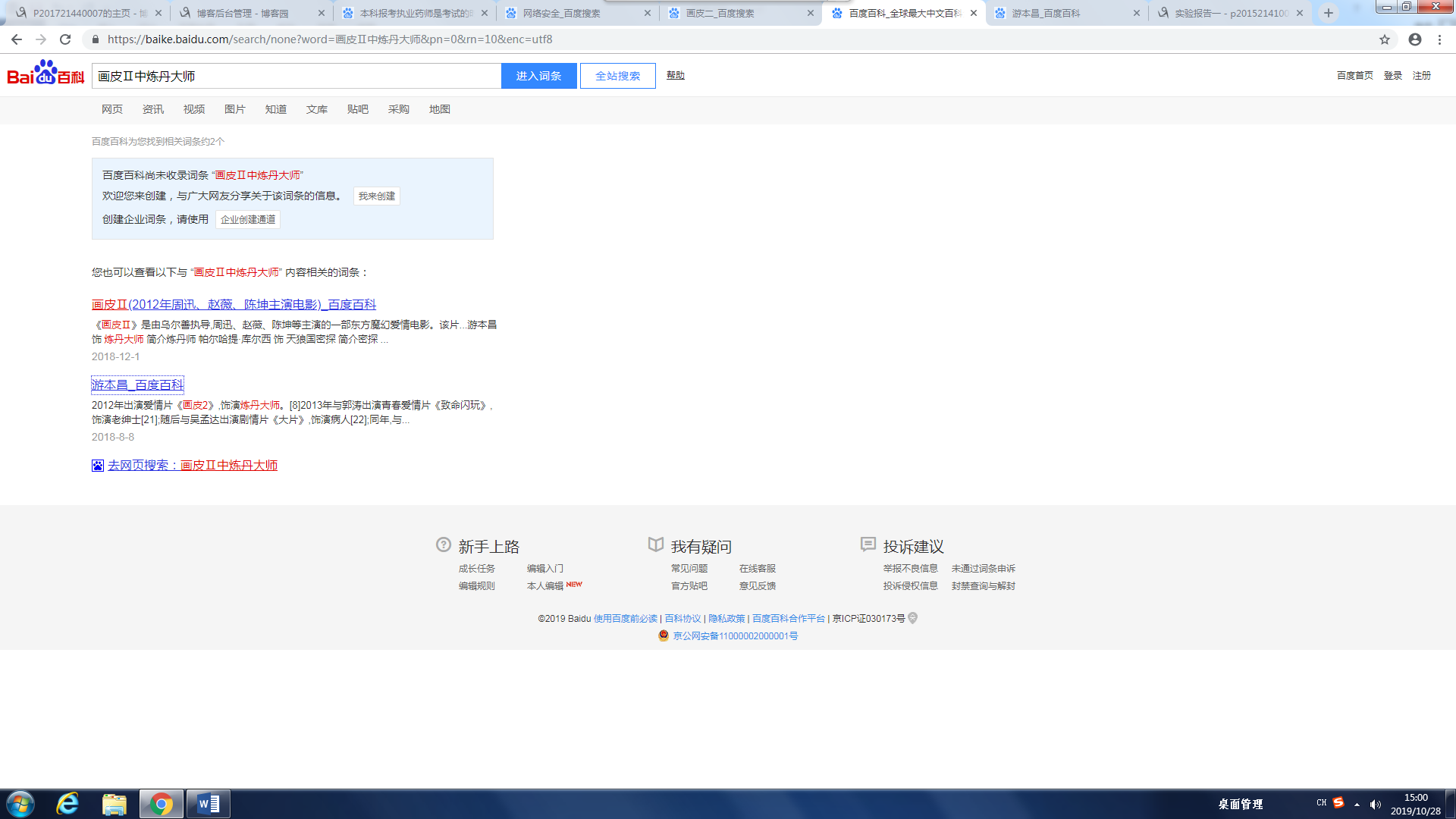
Task: Go back with the browser back arrow
Action: point(17,39)
